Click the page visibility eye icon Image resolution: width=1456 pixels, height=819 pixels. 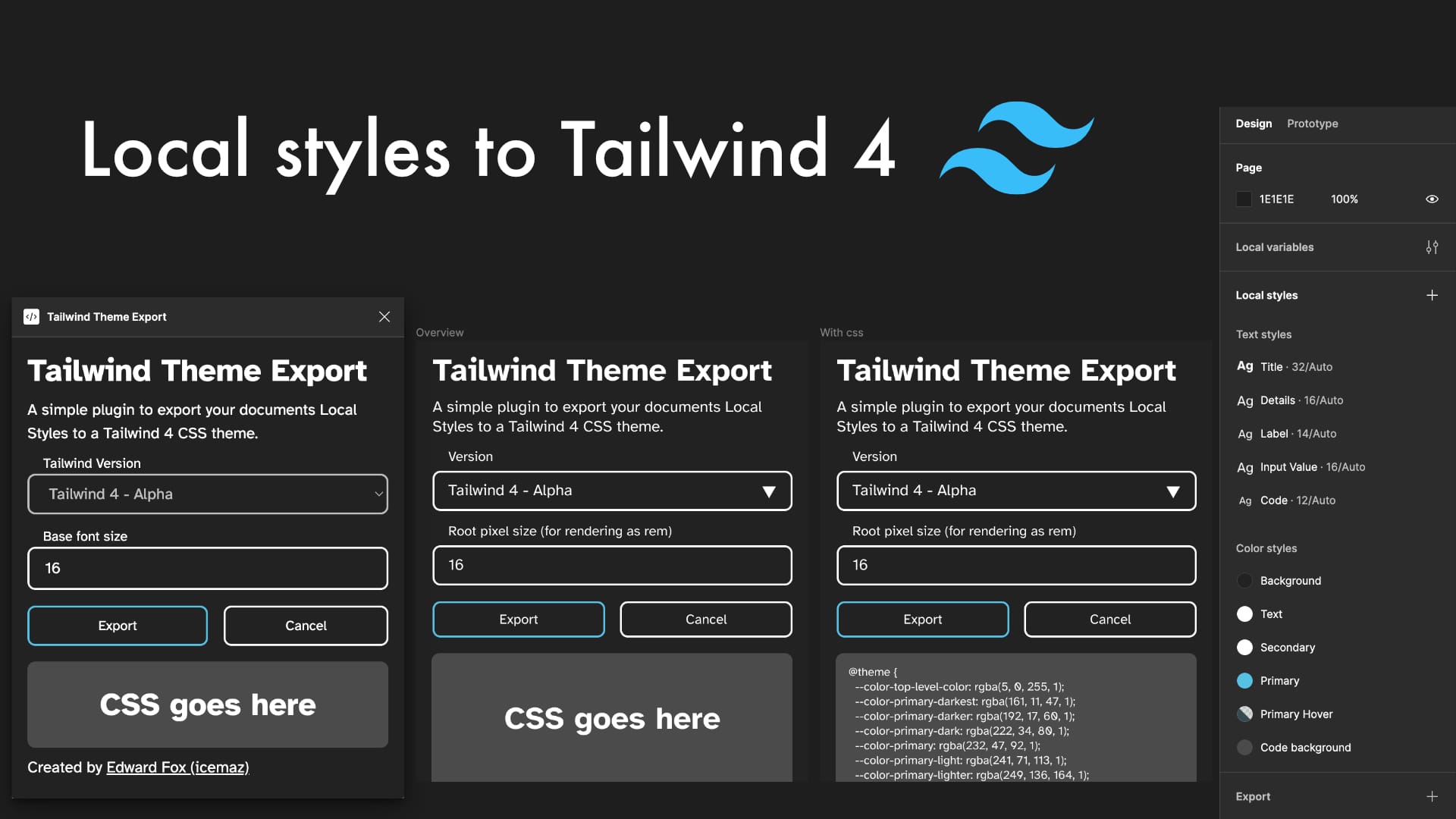1433,199
